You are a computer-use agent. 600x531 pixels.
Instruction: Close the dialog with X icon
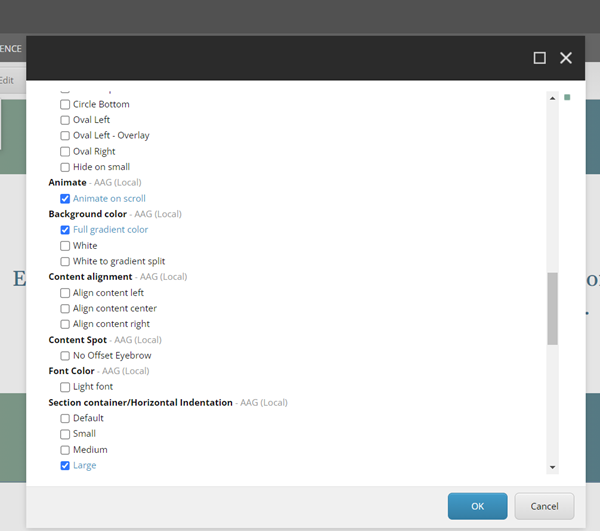point(566,58)
